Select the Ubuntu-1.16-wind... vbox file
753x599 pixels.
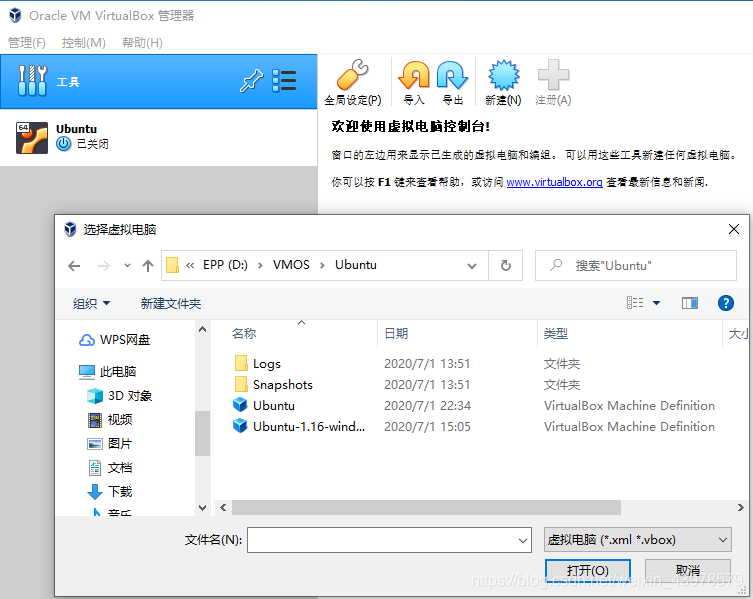click(299, 427)
